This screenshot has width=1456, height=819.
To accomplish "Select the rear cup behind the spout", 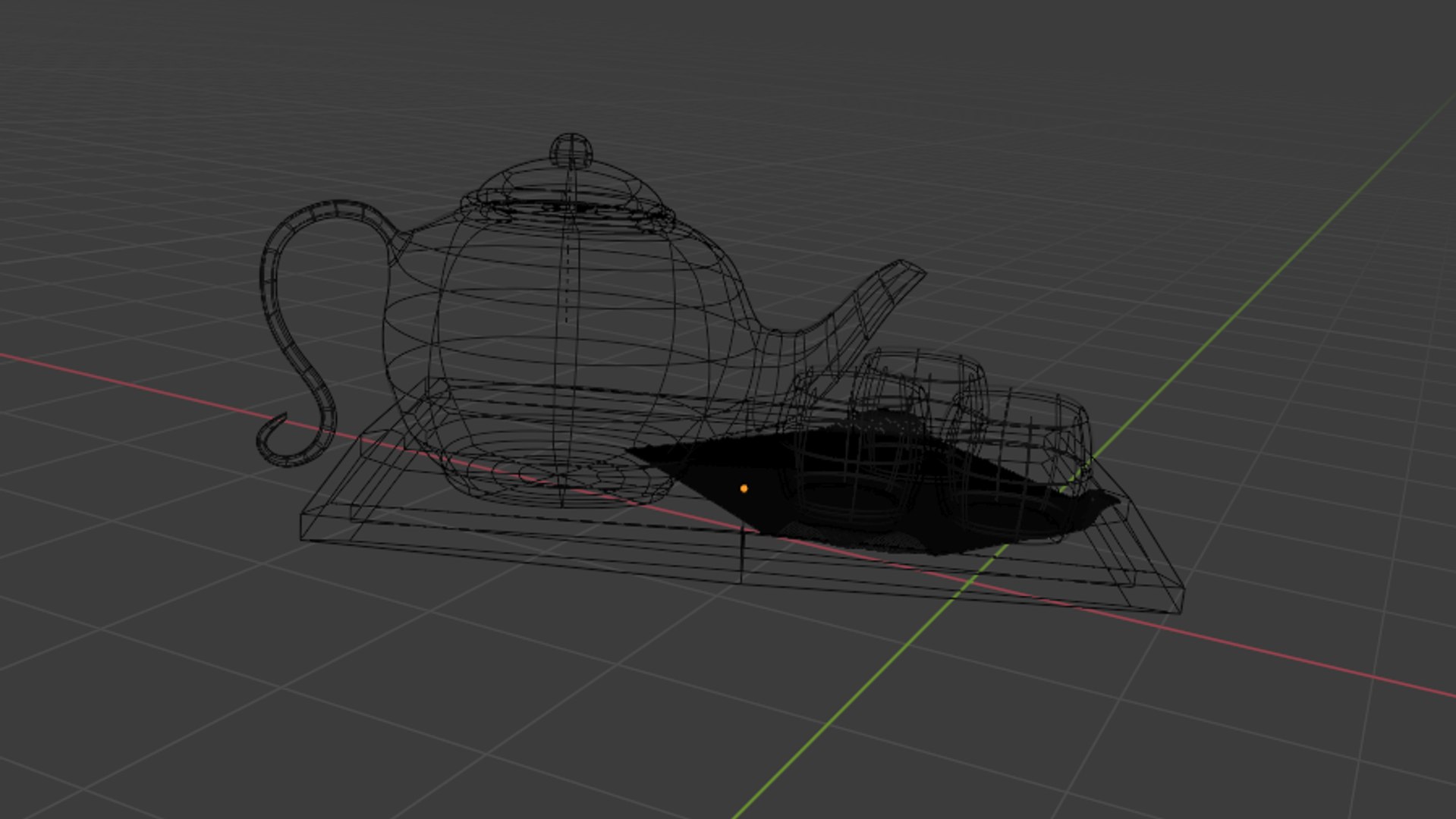I will (x=918, y=387).
